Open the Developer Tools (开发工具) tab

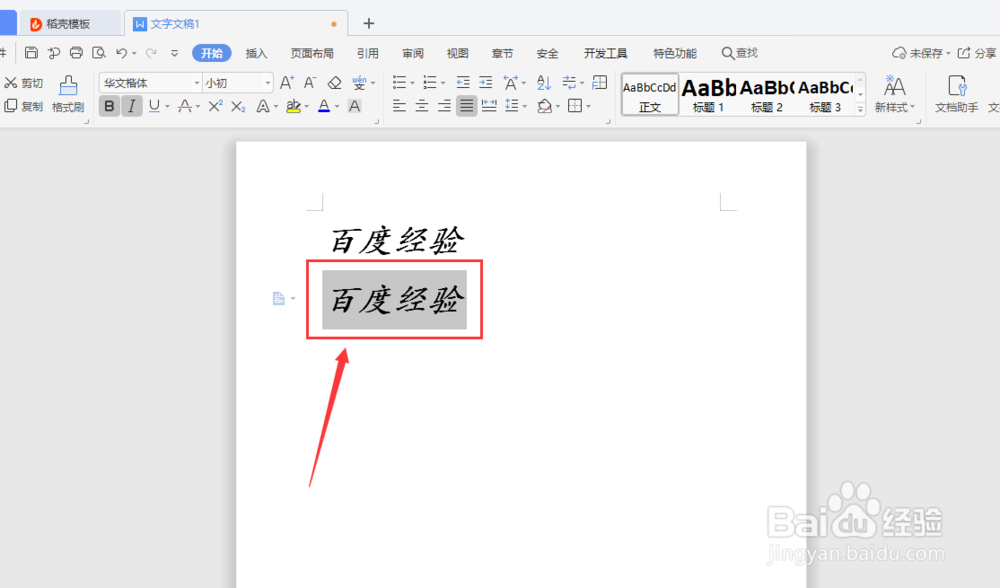click(605, 53)
